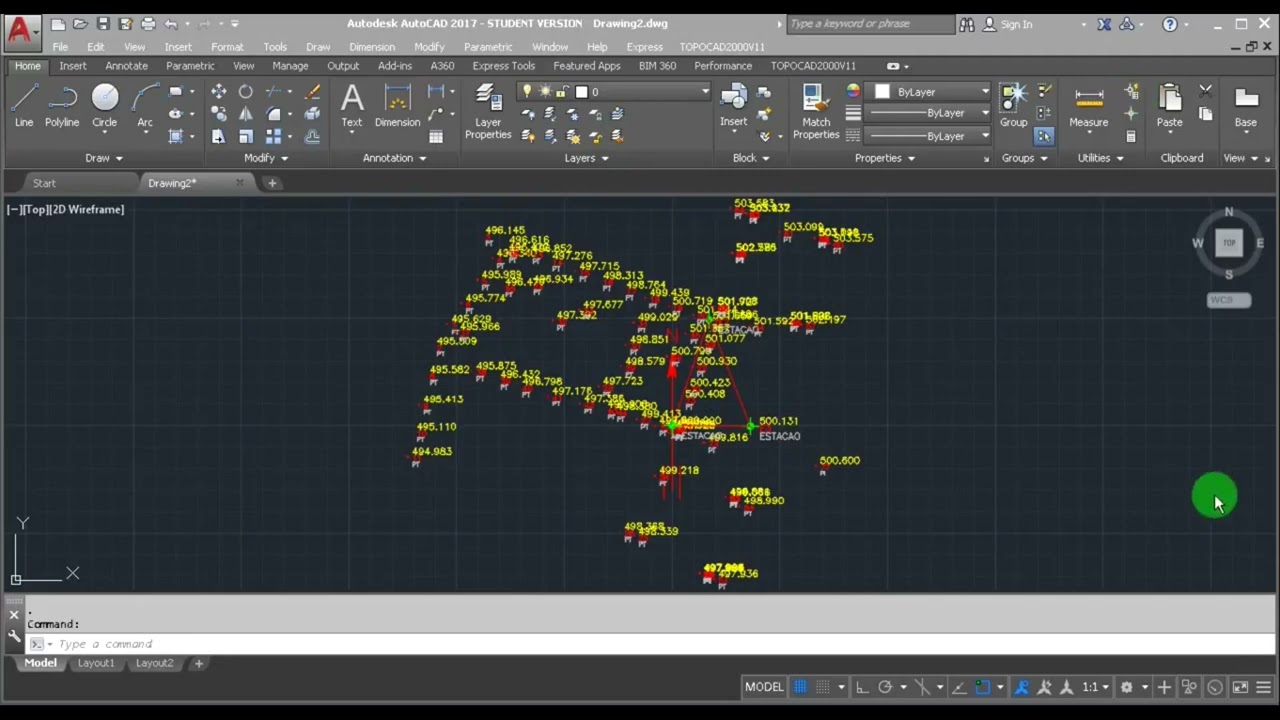The height and width of the screenshot is (720, 1280).
Task: Open the TOPOCAD2000V11 menu
Action: 722,47
